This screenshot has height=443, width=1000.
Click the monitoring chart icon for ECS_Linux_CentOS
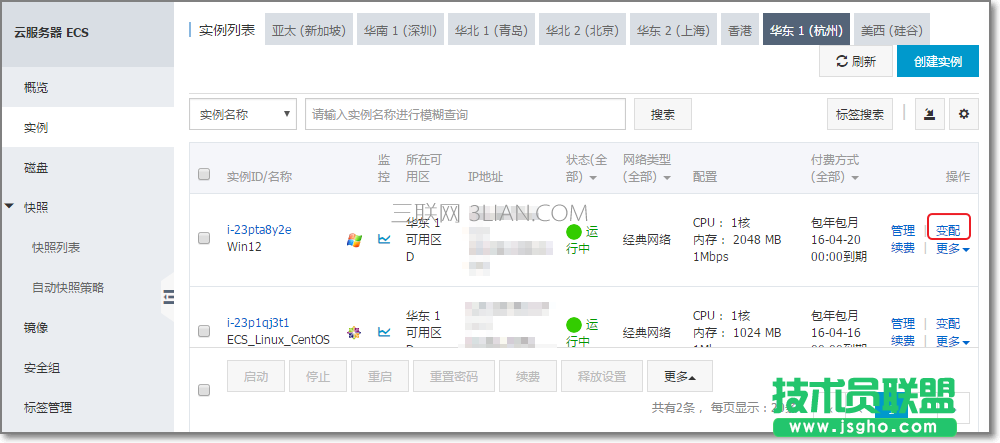pyautogui.click(x=384, y=331)
